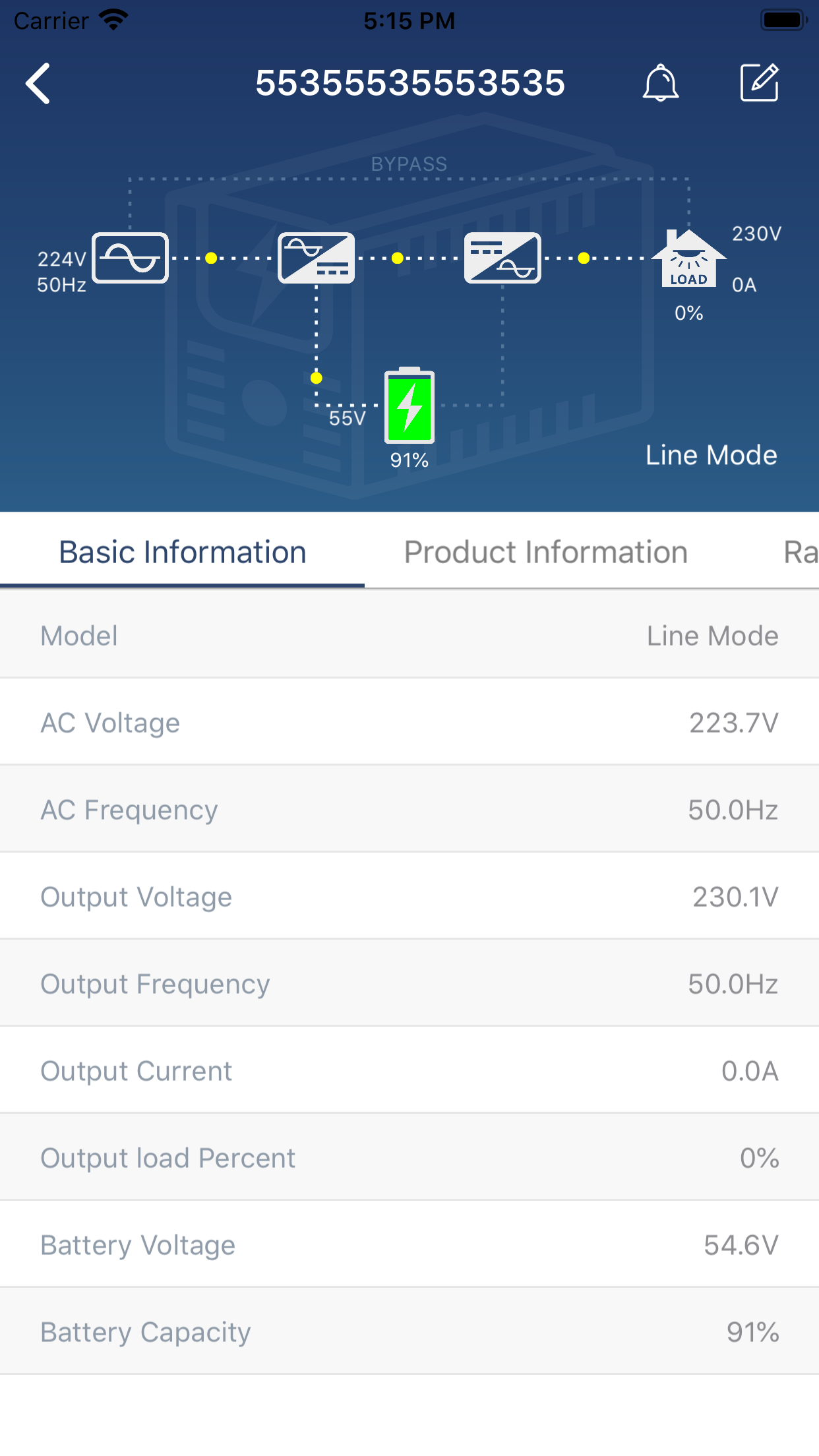The image size is (819, 1456).
Task: Tap the LOAD house icon
Action: point(688,258)
